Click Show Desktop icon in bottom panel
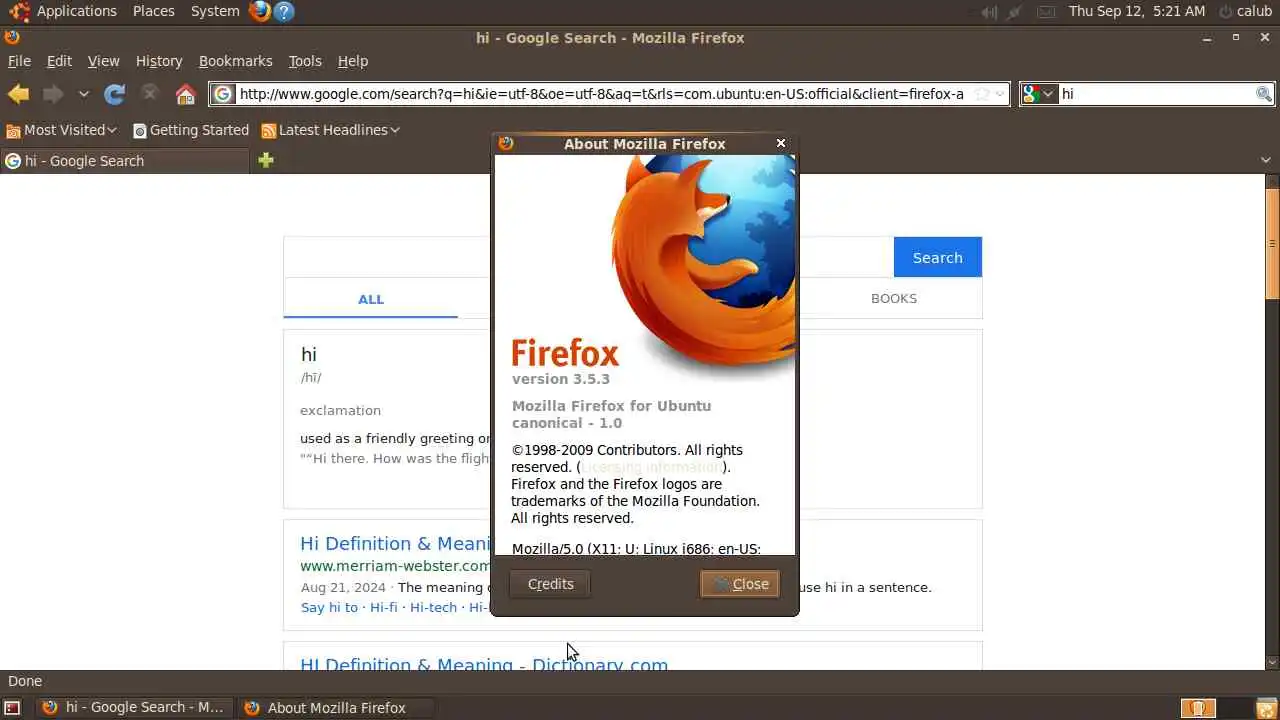Viewport: 1280px width, 720px height. click(x=12, y=708)
